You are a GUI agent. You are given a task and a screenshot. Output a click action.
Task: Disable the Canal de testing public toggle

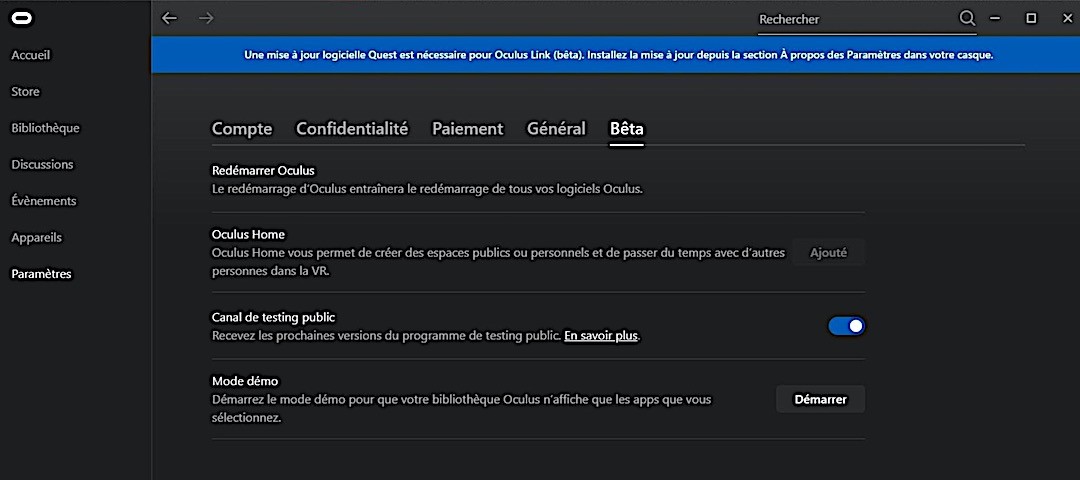(x=846, y=326)
